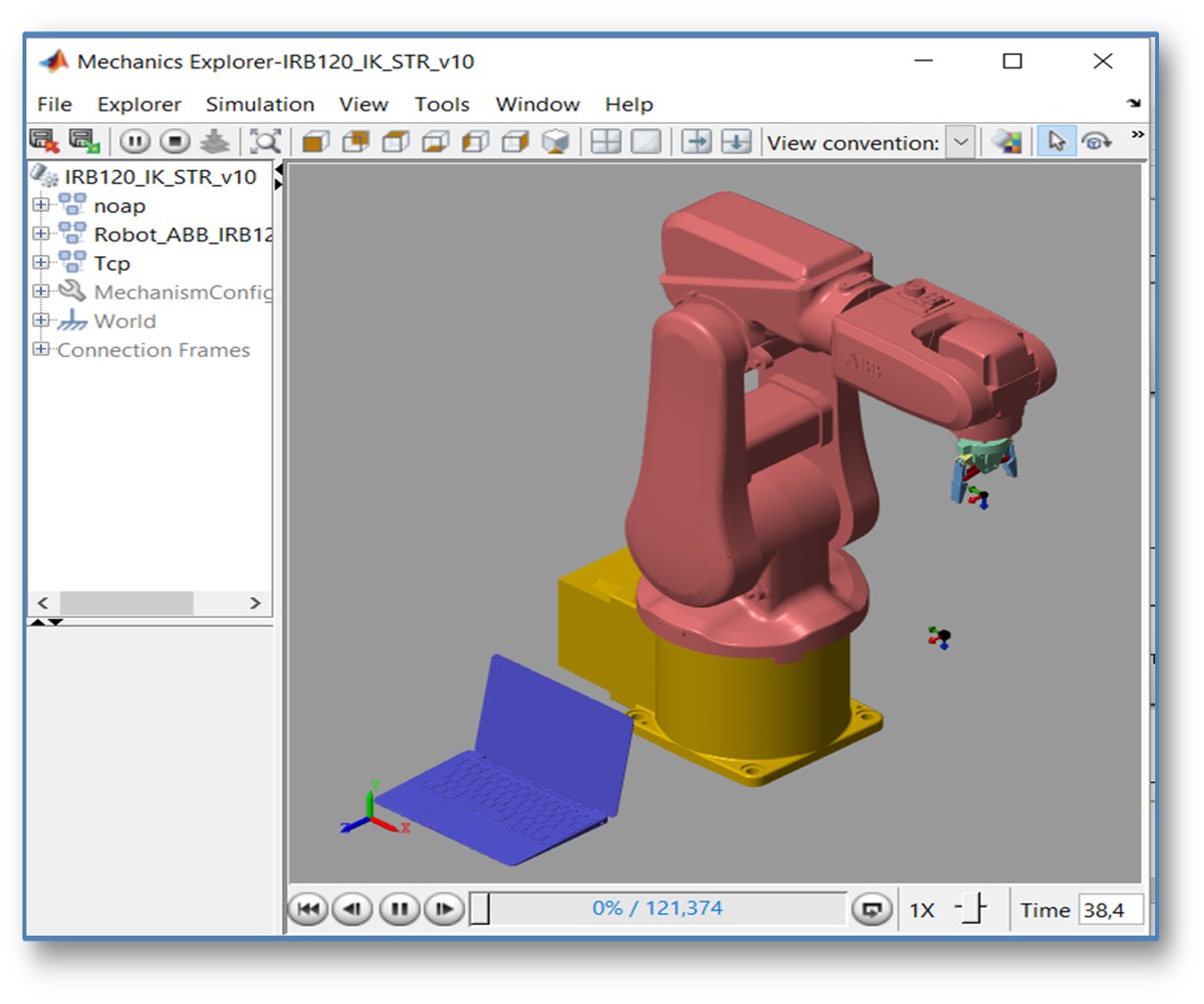Step animation forward one frame
Image resolution: width=1204 pixels, height=1004 pixels.
point(443,909)
